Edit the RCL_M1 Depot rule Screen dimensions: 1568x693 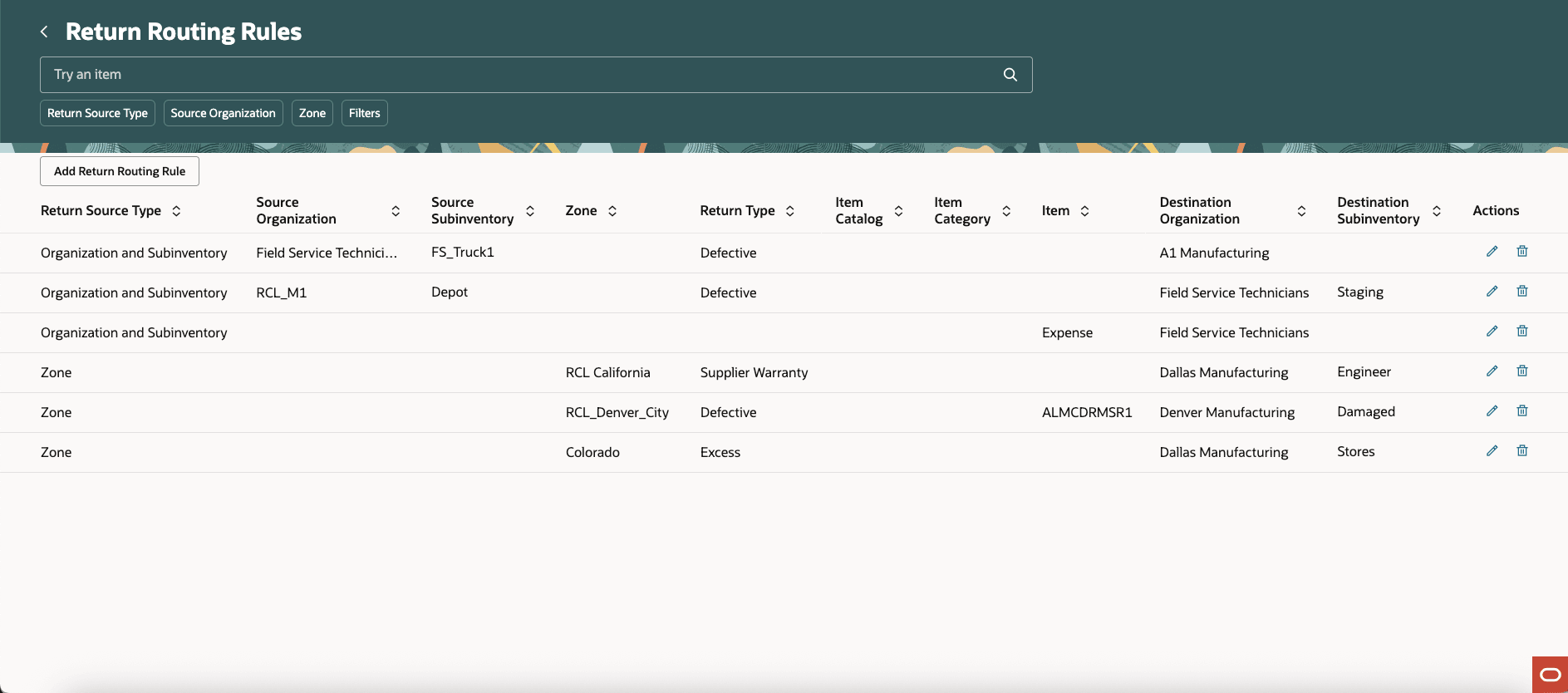click(1492, 291)
